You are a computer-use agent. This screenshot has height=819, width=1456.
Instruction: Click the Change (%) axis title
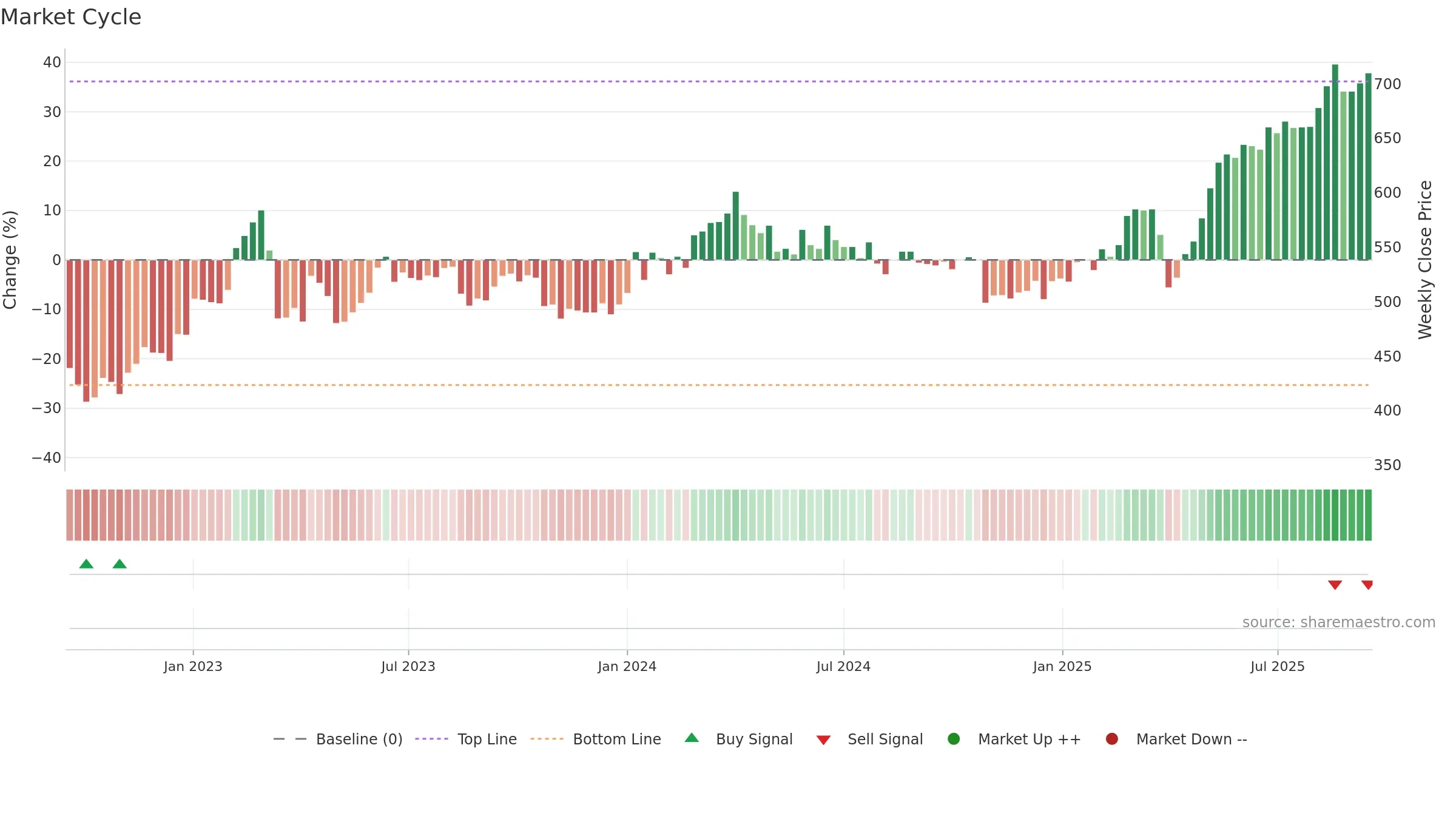pos(10,260)
